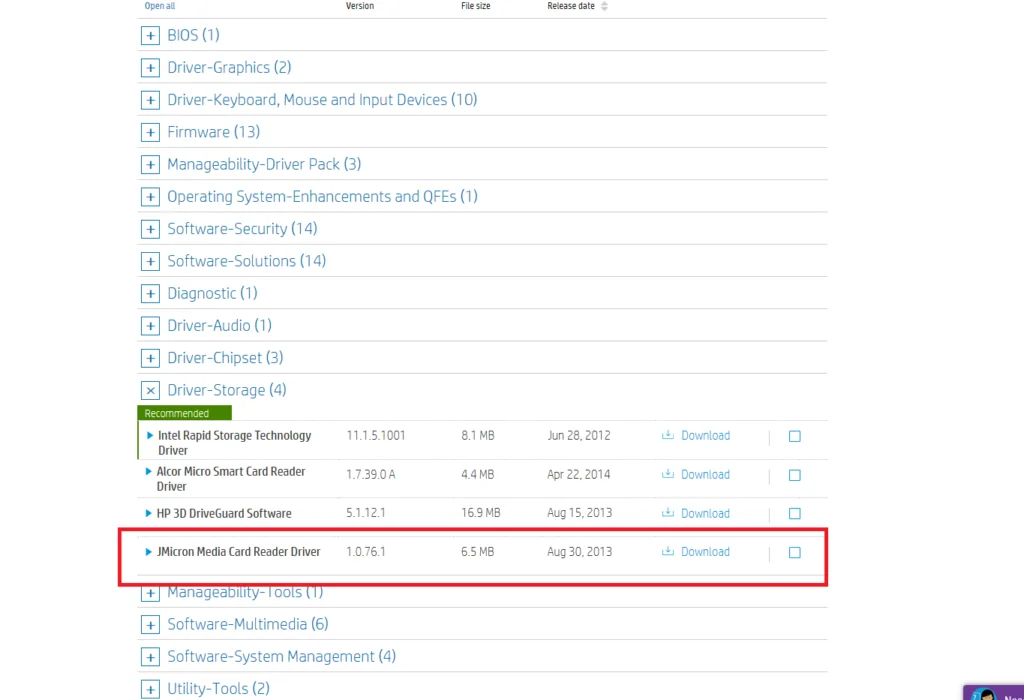Expand Driver-Chipset (3) plus icon
The width and height of the screenshot is (1024, 700).
coord(150,358)
